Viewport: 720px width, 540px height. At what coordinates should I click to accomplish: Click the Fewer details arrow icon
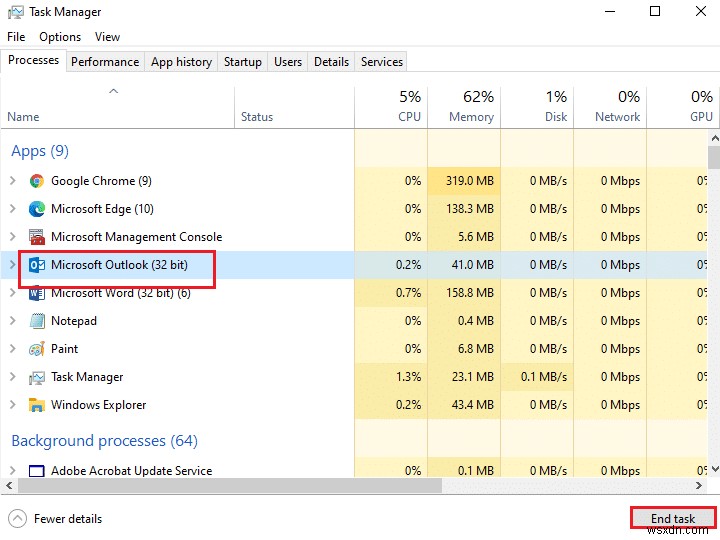click(x=17, y=519)
